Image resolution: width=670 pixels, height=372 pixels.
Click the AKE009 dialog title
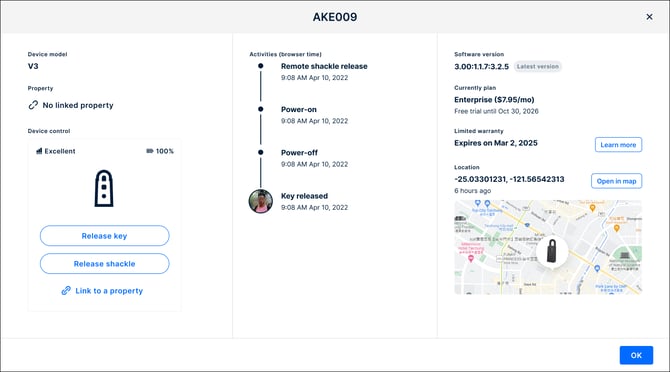(x=335, y=17)
